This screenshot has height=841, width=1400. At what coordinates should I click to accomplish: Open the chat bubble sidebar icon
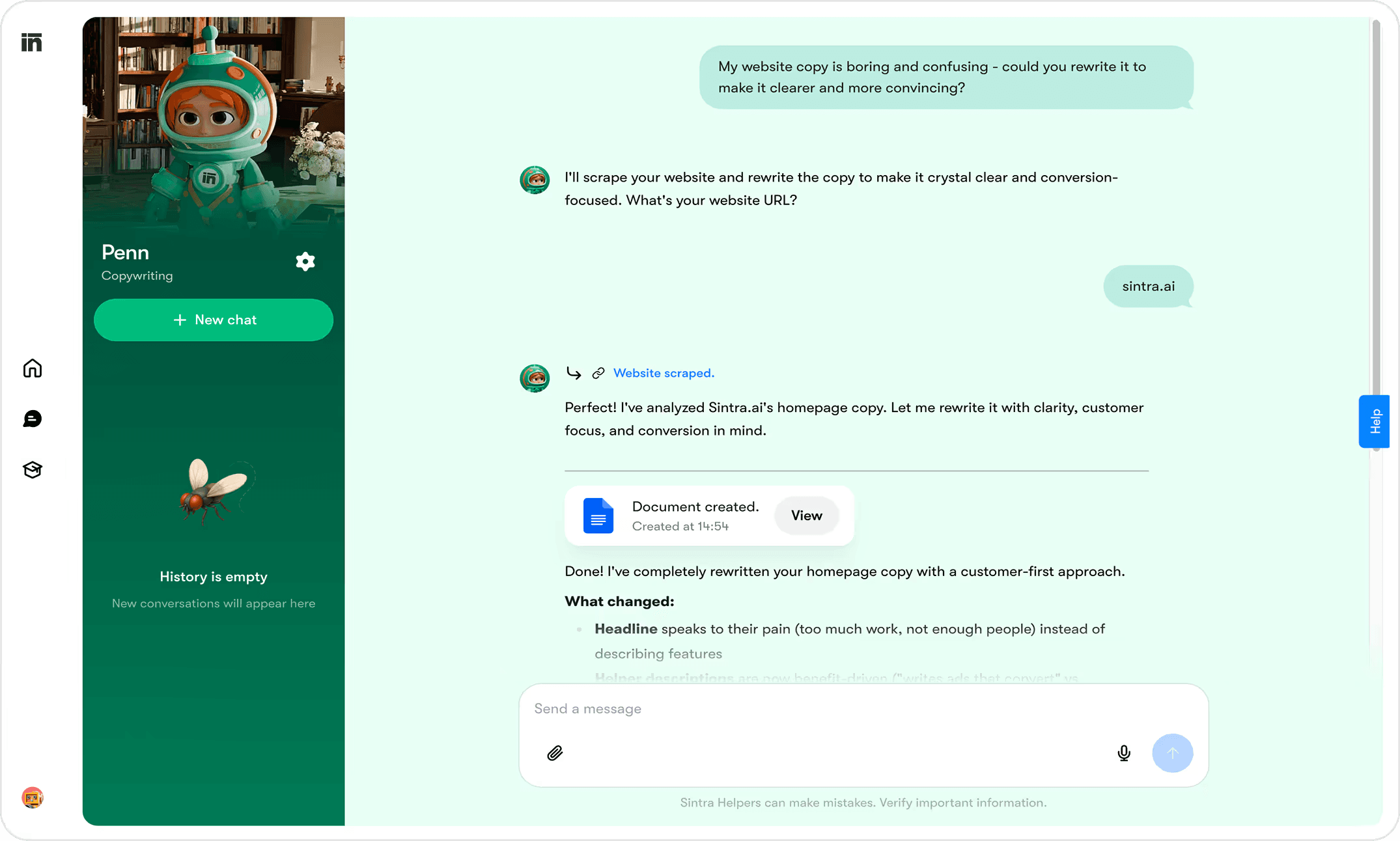click(32, 419)
